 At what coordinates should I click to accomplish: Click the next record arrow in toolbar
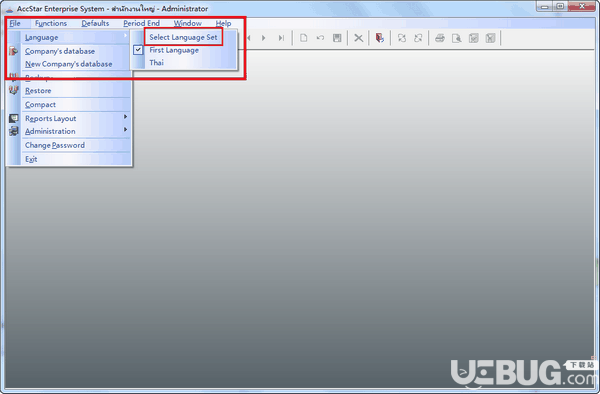pyautogui.click(x=263, y=38)
